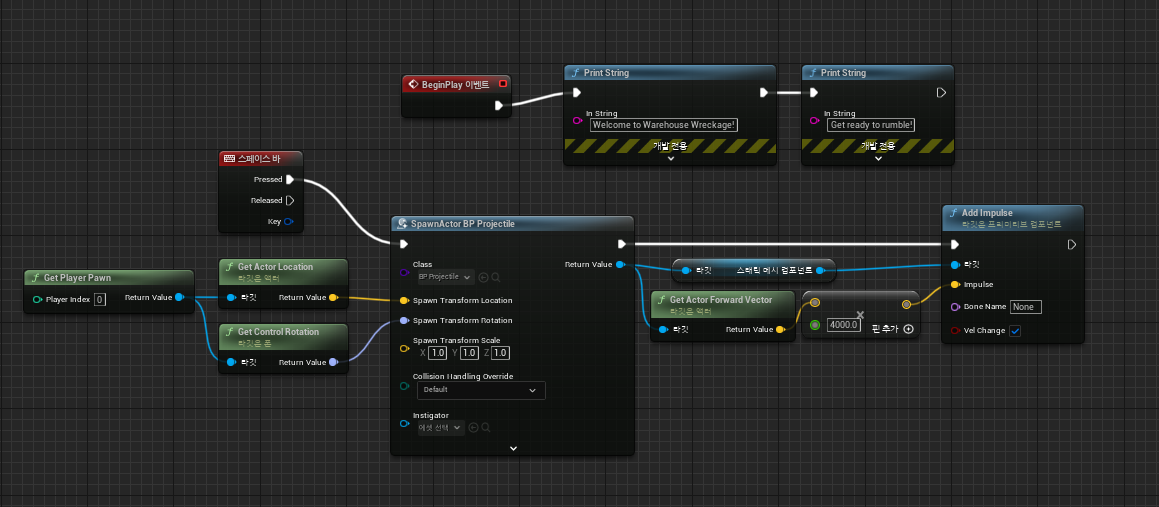The image size is (1159, 507).
Task: Open the Collision Handling Override dropdown
Action: coord(481,390)
